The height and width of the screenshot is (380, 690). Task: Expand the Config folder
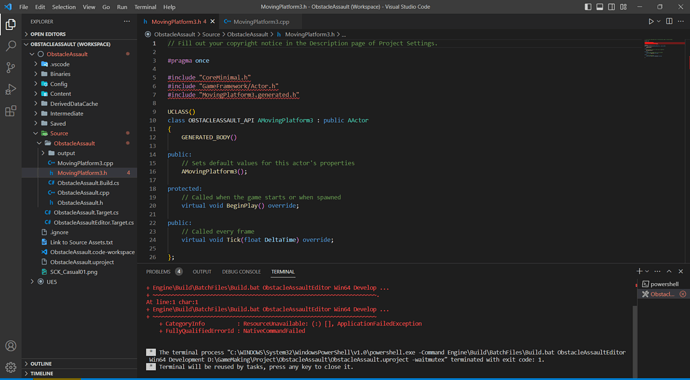tap(79, 84)
